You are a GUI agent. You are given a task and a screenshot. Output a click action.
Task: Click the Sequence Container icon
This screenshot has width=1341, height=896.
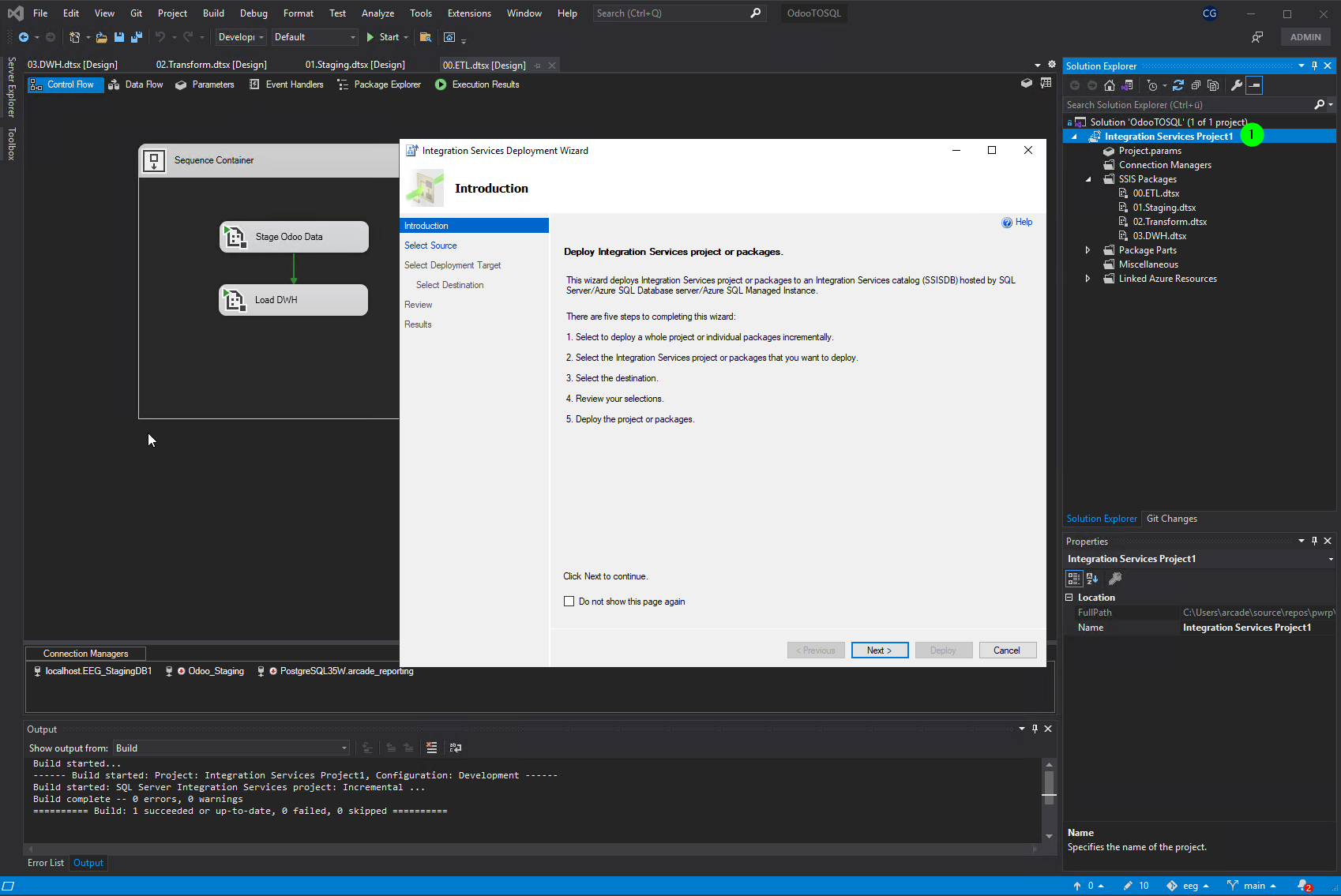[154, 160]
